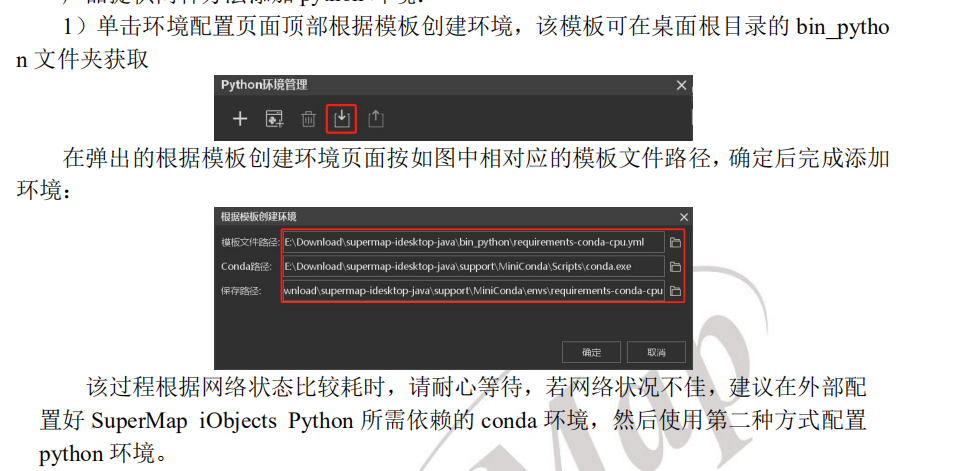The image size is (963, 471).
Task: Click the 模板文件路径 input field
Action: click(474, 242)
